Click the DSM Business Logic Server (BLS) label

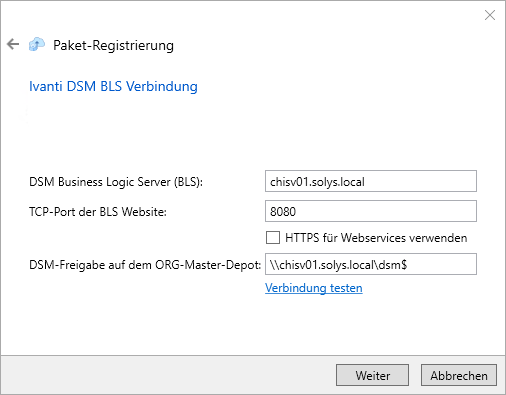(116, 182)
